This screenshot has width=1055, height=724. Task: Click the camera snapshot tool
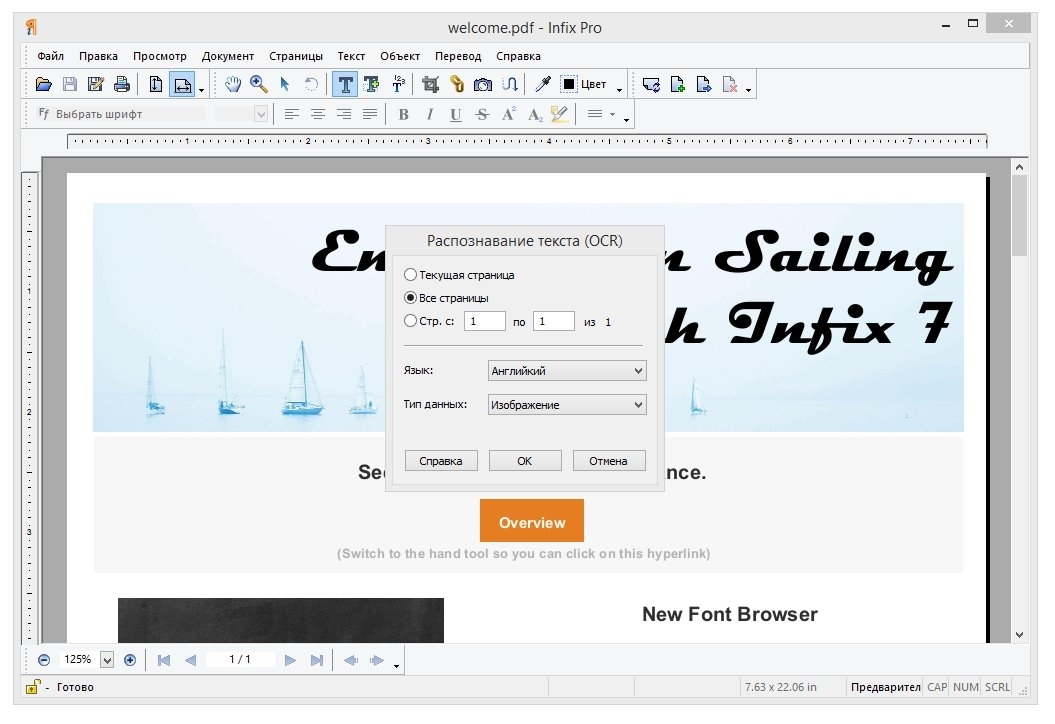coord(483,85)
